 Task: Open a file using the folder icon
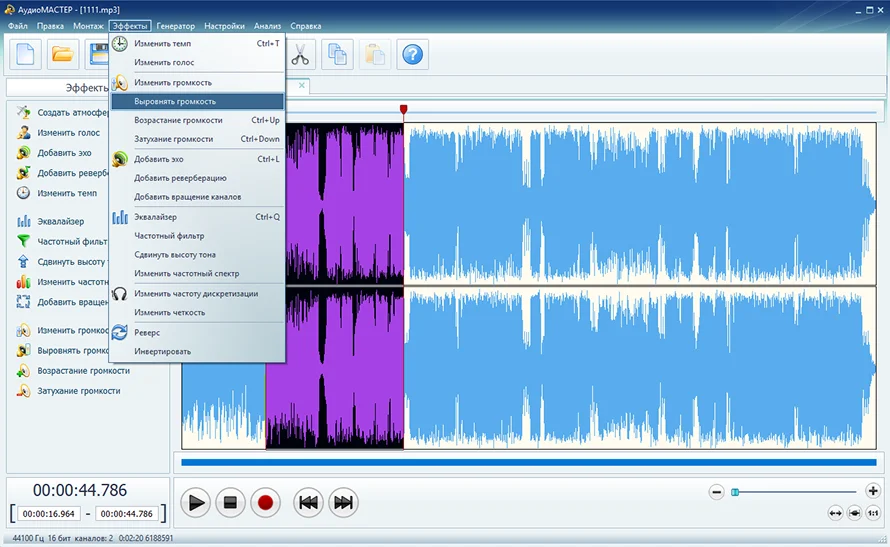pos(62,54)
